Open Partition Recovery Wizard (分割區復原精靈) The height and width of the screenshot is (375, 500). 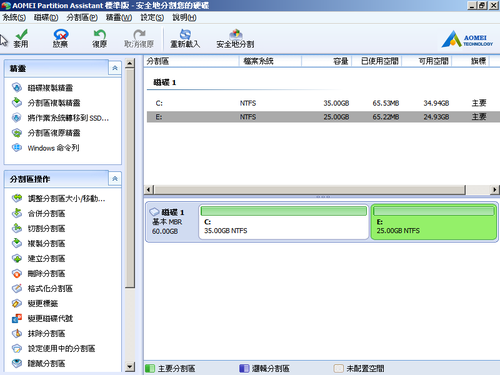(54, 133)
